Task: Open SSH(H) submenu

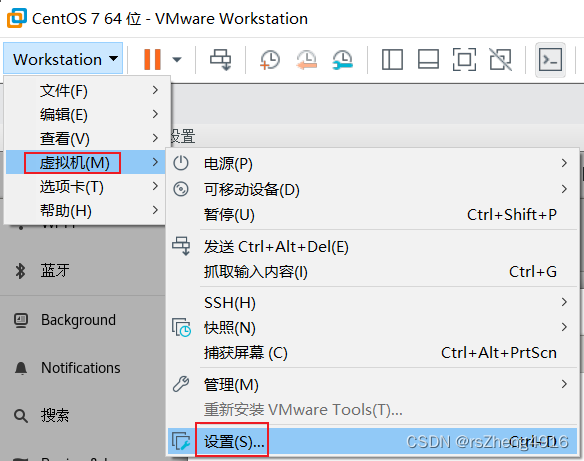Action: [372, 302]
